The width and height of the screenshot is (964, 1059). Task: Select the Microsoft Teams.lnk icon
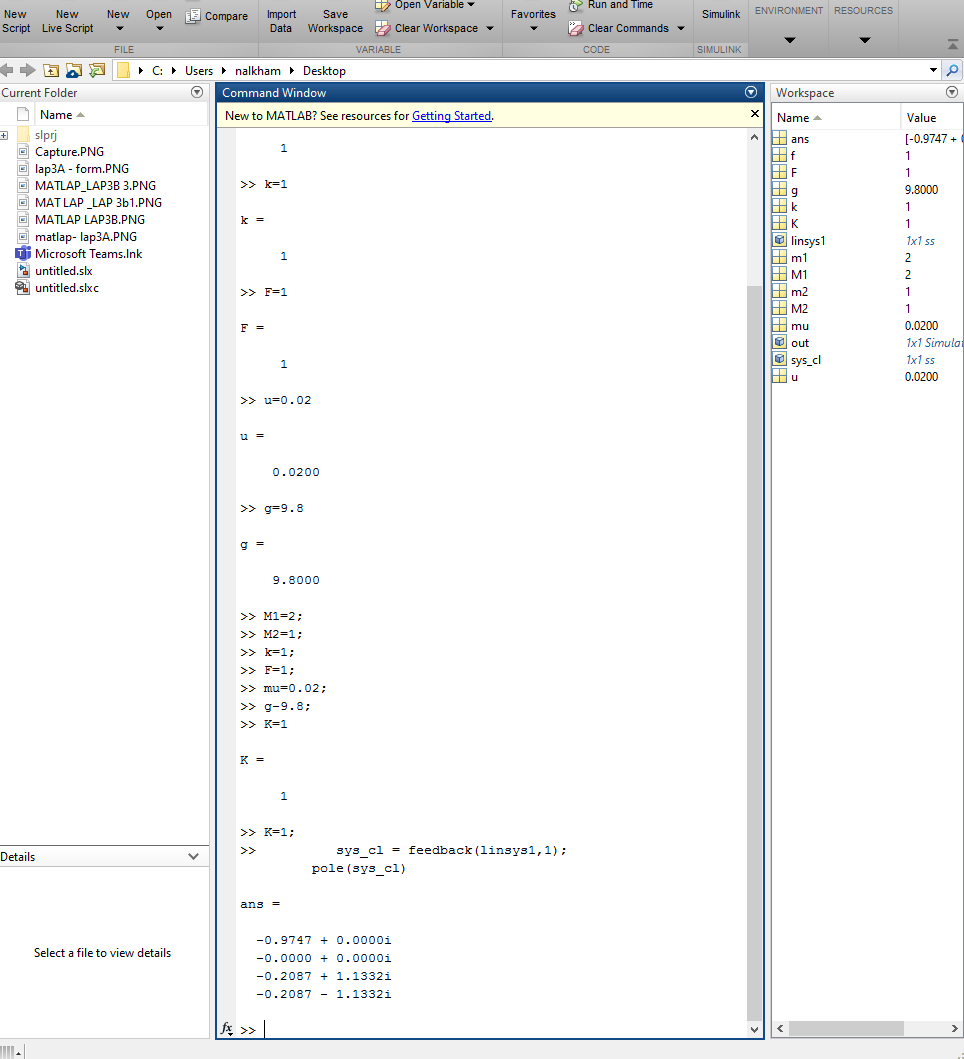point(23,254)
